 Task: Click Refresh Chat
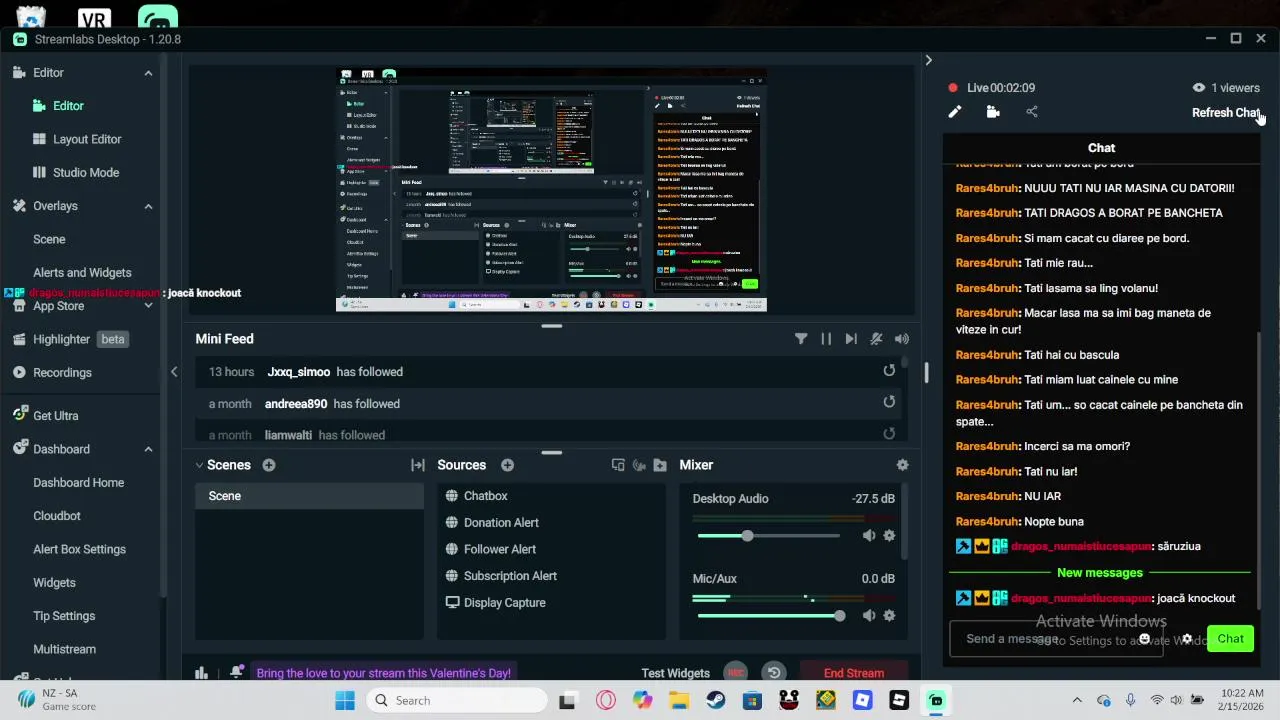coord(1227,113)
